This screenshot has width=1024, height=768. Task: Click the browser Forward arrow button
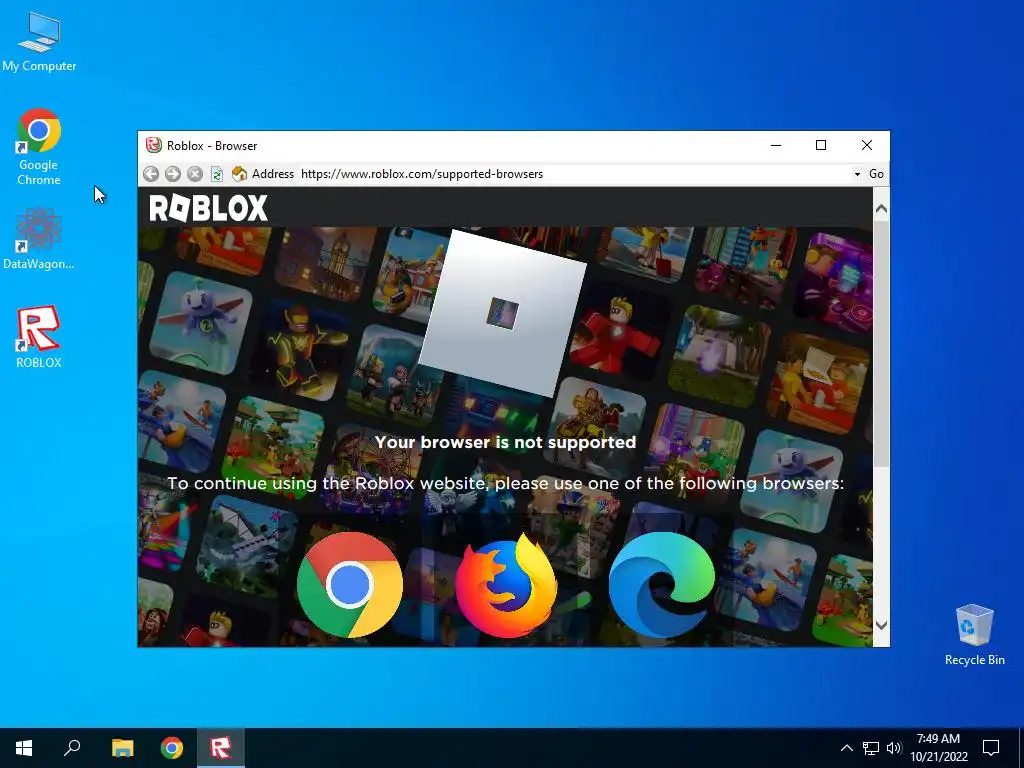point(173,174)
